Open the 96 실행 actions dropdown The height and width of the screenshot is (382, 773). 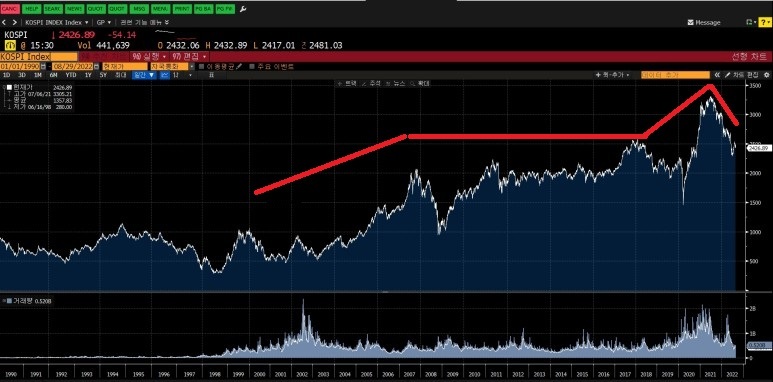(x=149, y=57)
